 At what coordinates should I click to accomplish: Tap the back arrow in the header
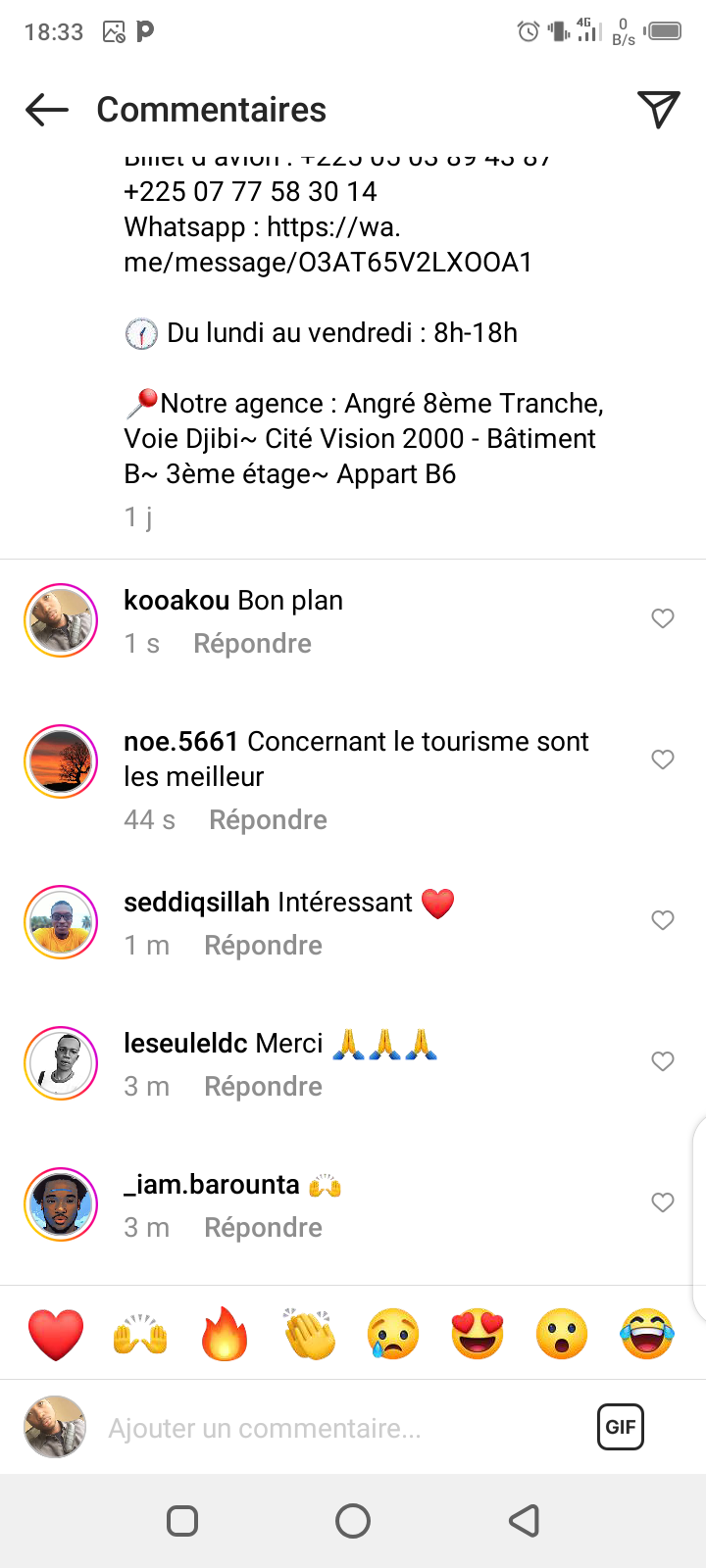47,110
